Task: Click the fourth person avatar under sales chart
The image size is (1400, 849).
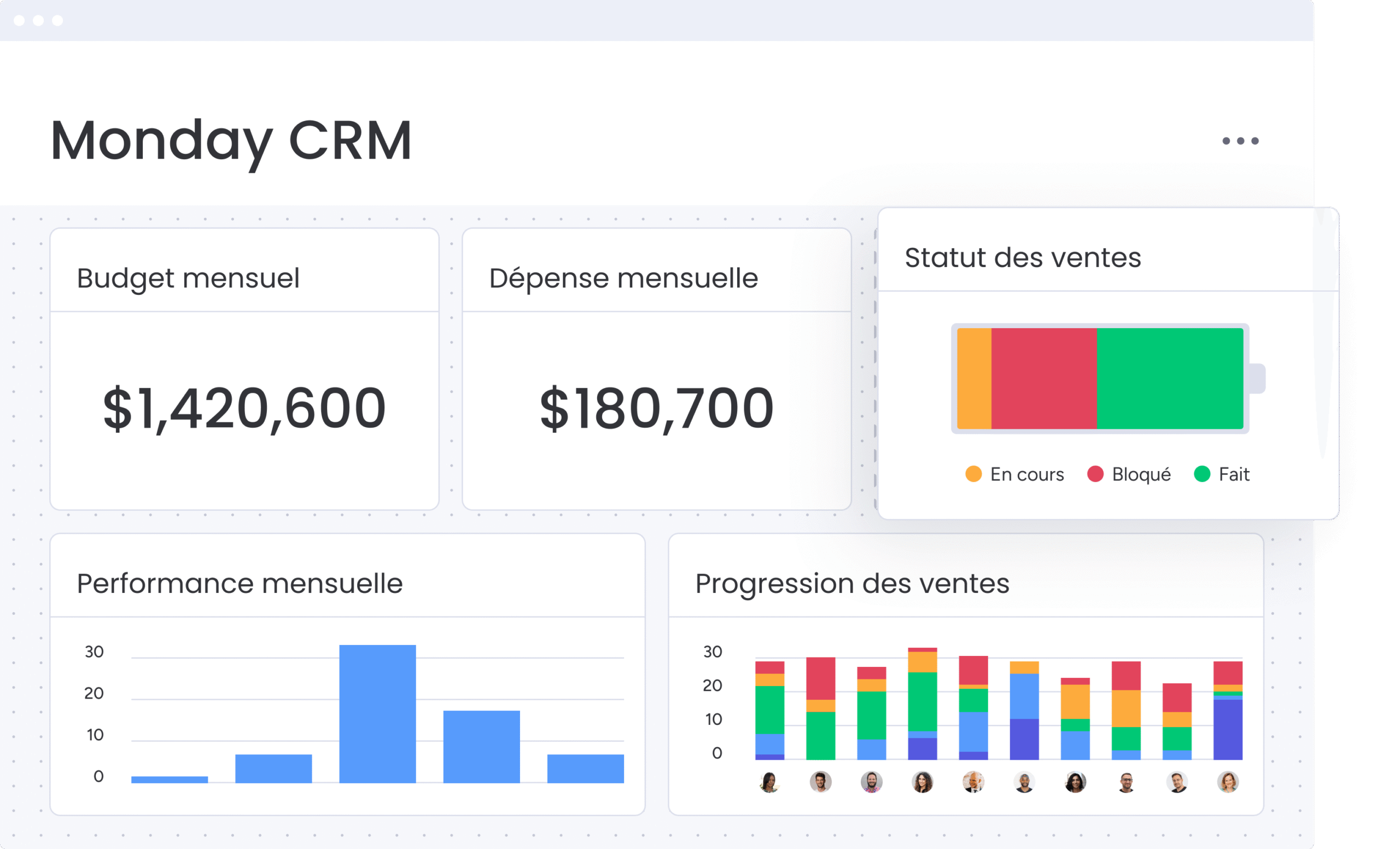Action: tap(923, 782)
